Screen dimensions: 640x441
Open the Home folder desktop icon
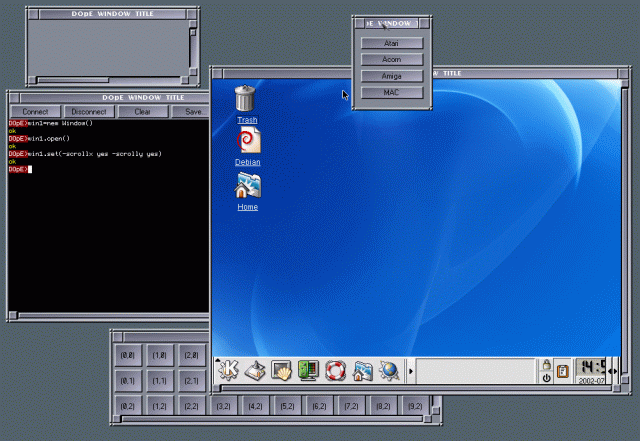[247, 186]
